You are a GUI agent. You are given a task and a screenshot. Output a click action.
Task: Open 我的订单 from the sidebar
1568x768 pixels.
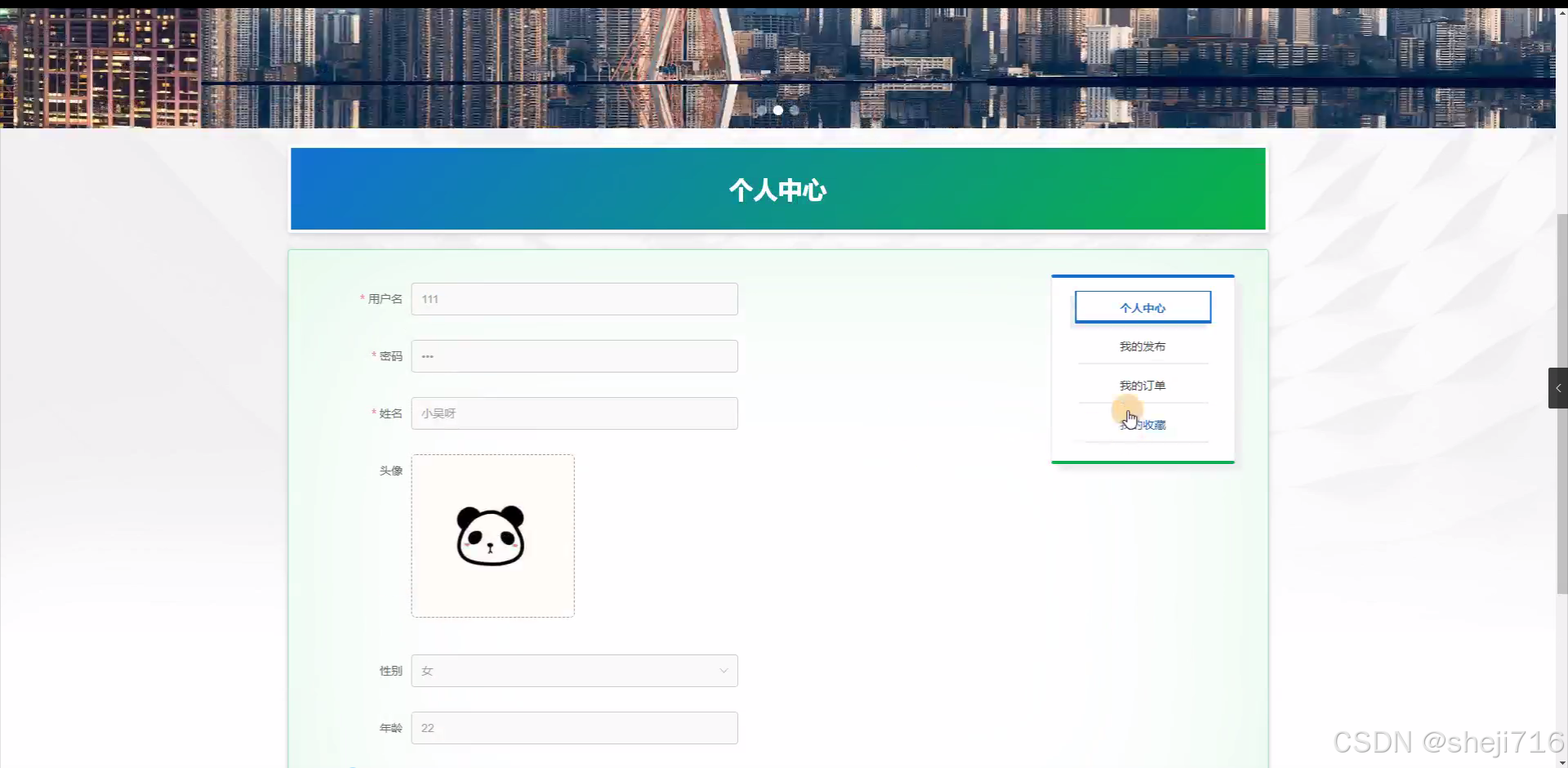(1142, 385)
